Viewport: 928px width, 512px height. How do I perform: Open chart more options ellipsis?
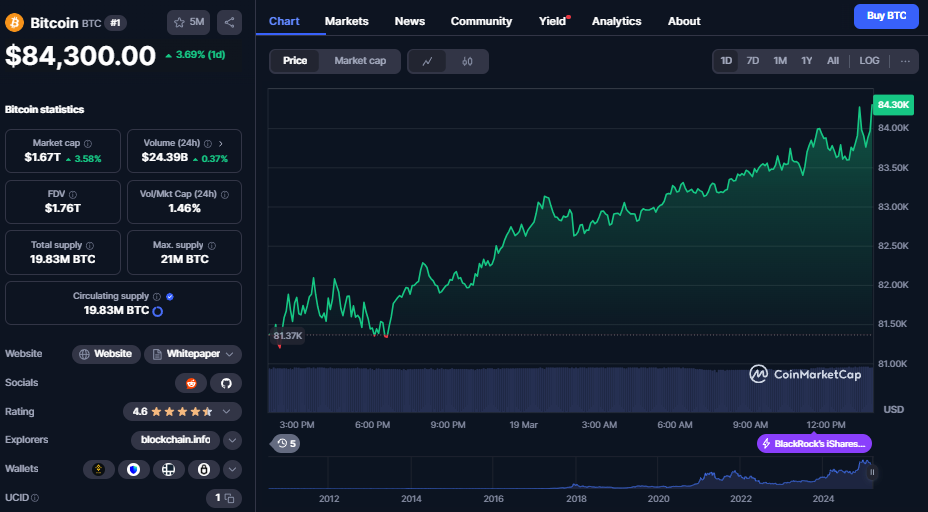click(x=906, y=61)
